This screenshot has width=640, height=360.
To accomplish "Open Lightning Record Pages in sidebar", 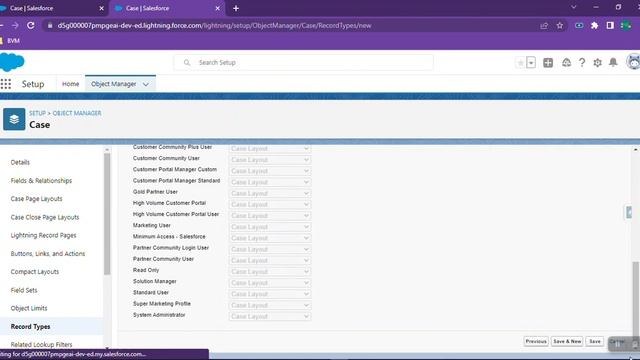I will 43,235.
